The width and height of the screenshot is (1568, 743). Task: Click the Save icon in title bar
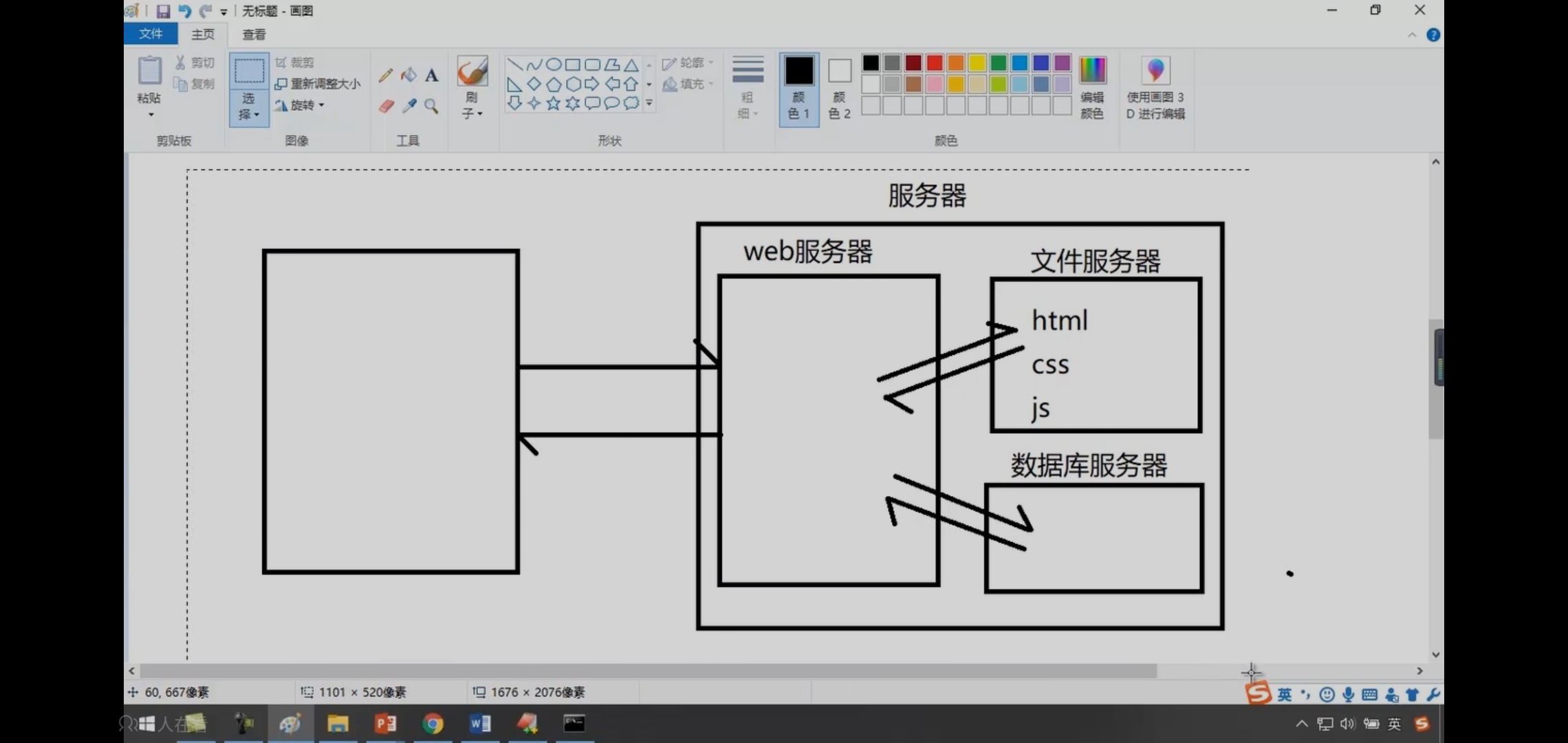[x=163, y=11]
